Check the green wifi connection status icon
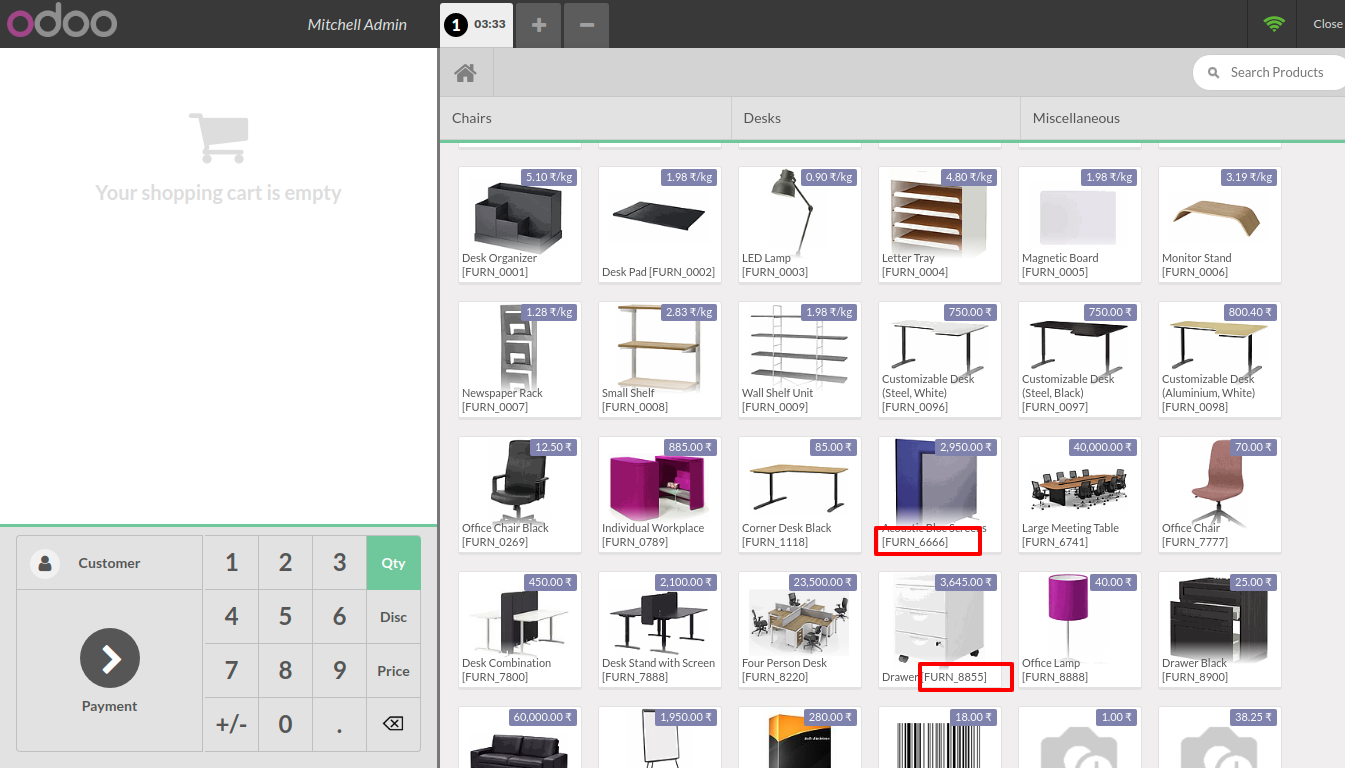The width and height of the screenshot is (1345, 768). coord(1273,24)
